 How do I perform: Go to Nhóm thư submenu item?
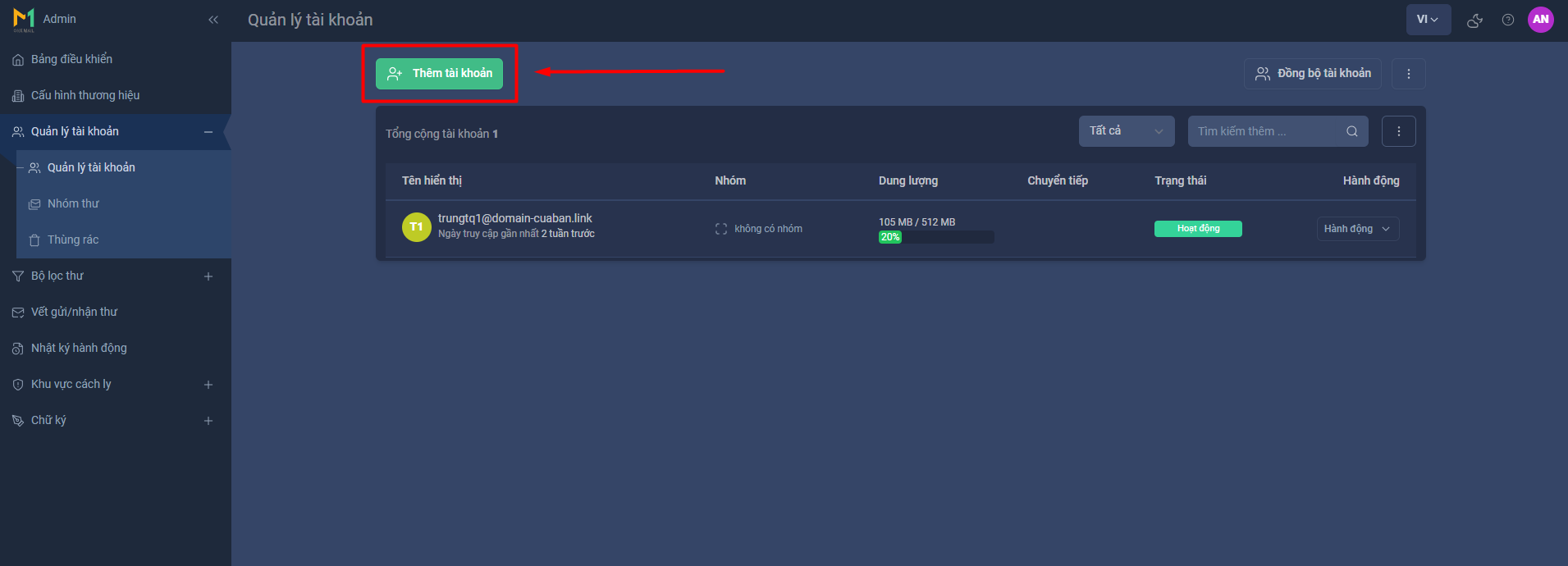coord(73,203)
